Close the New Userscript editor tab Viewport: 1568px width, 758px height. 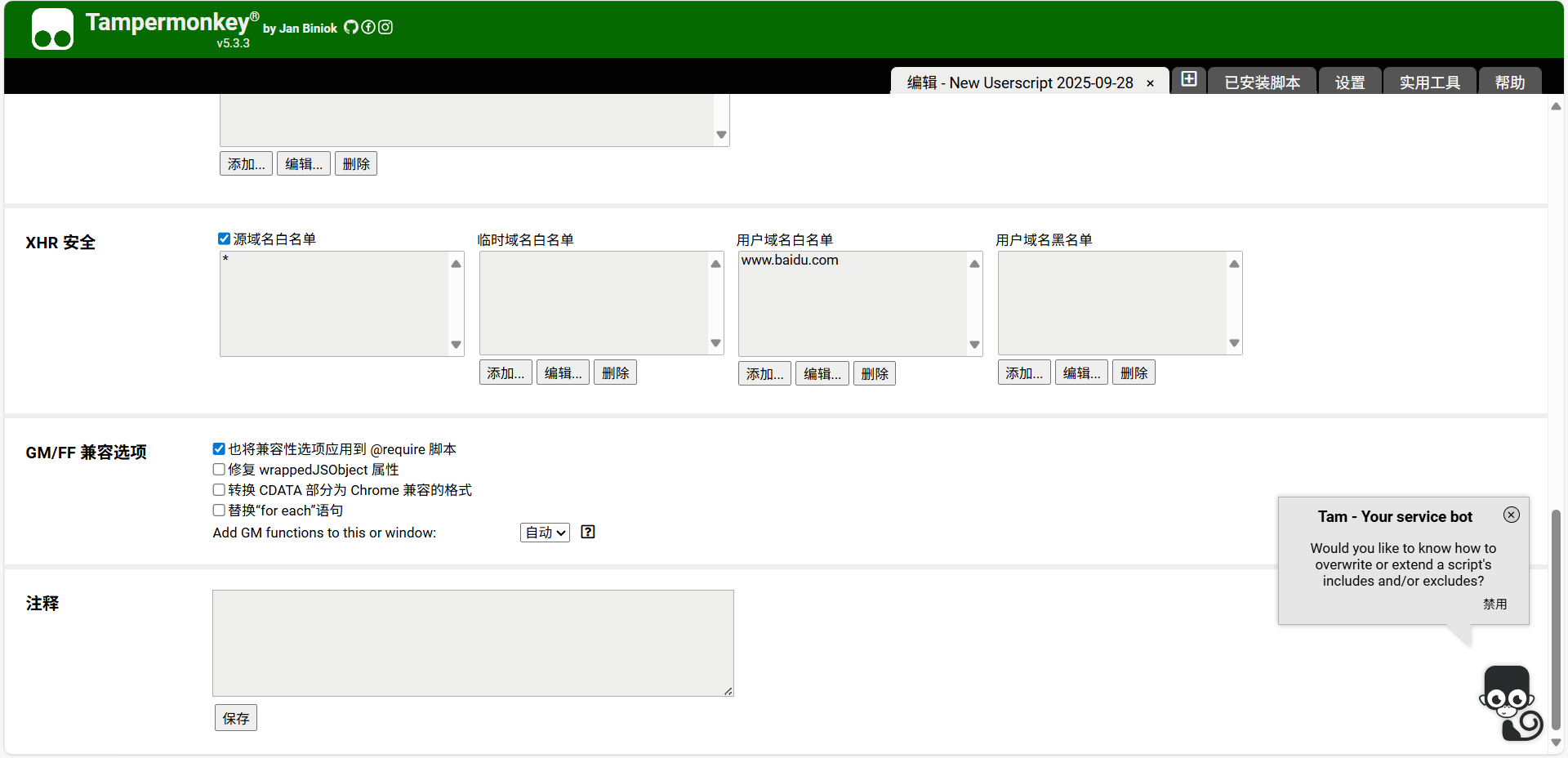1150,83
